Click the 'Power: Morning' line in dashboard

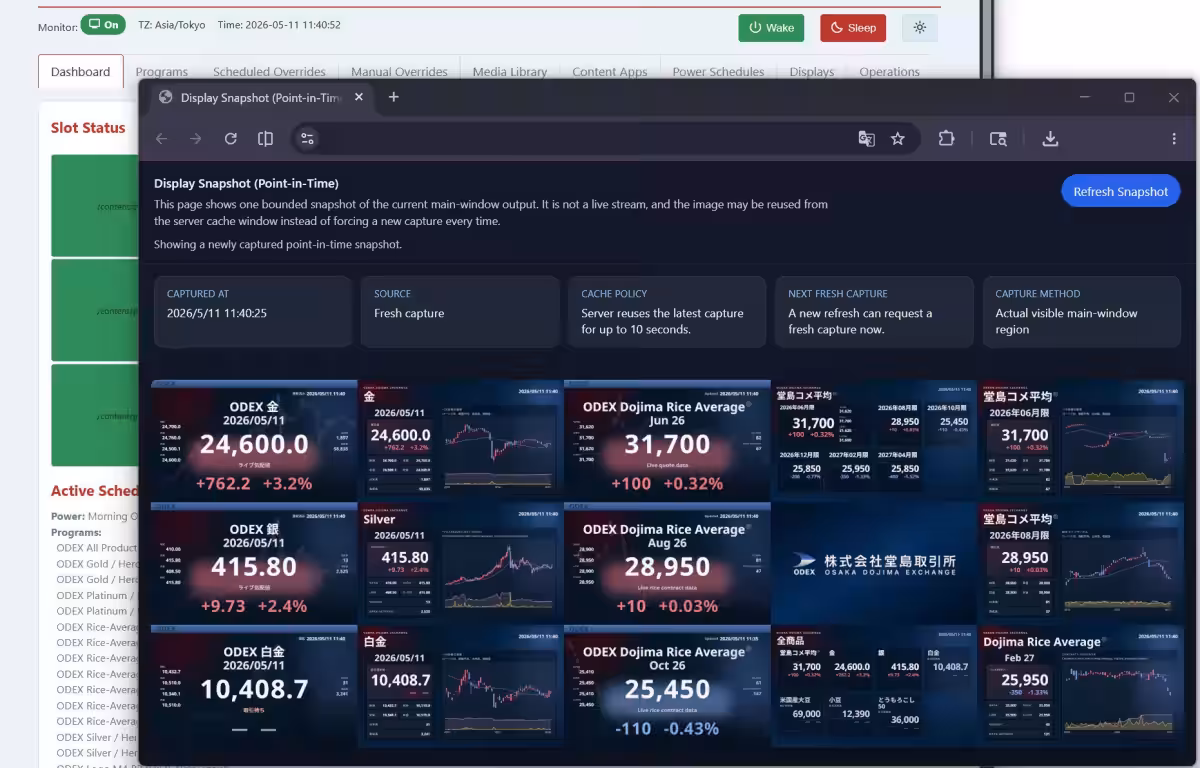click(95, 516)
